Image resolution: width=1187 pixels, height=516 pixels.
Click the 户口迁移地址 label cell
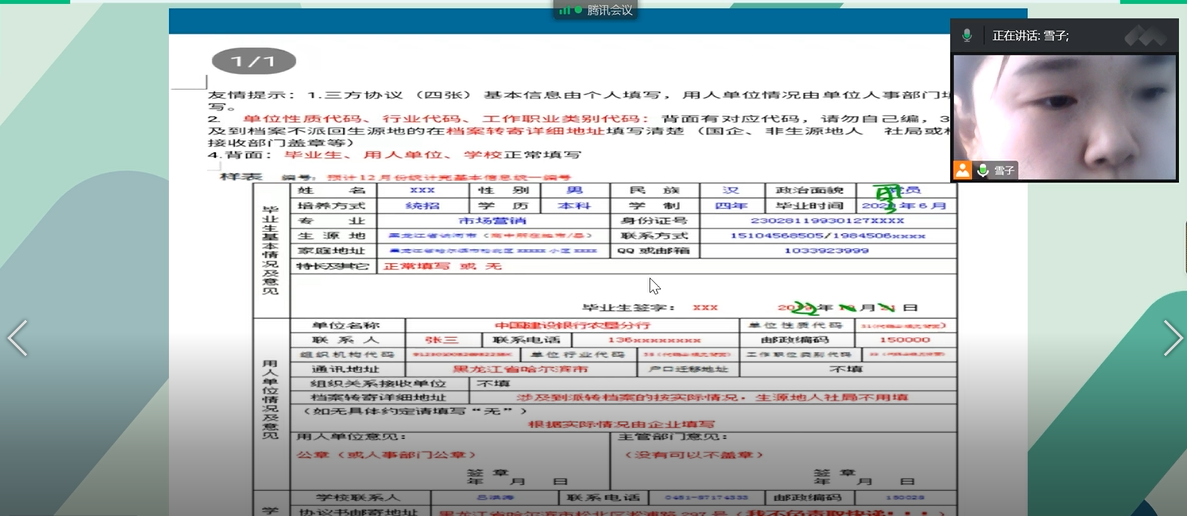point(687,369)
